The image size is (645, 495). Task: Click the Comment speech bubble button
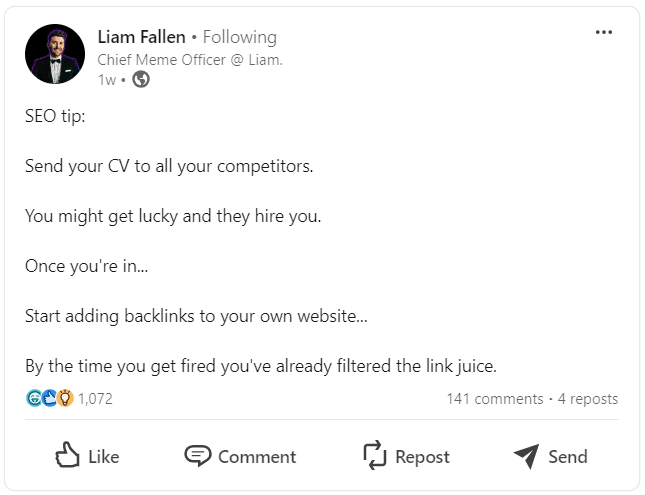[x=241, y=456]
